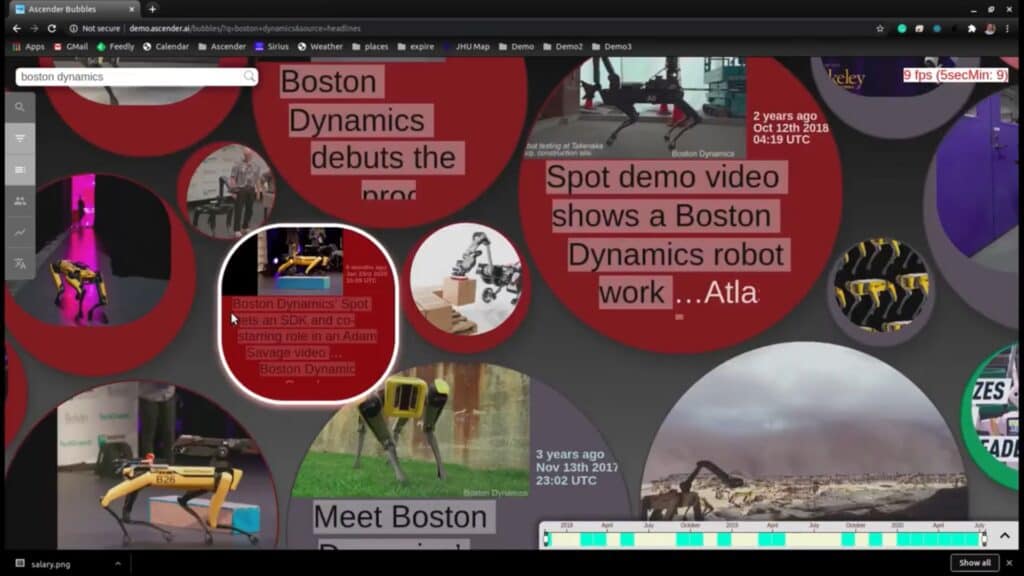Expand Demo2 bookmarks folder
1024x576 pixels.
pos(562,46)
